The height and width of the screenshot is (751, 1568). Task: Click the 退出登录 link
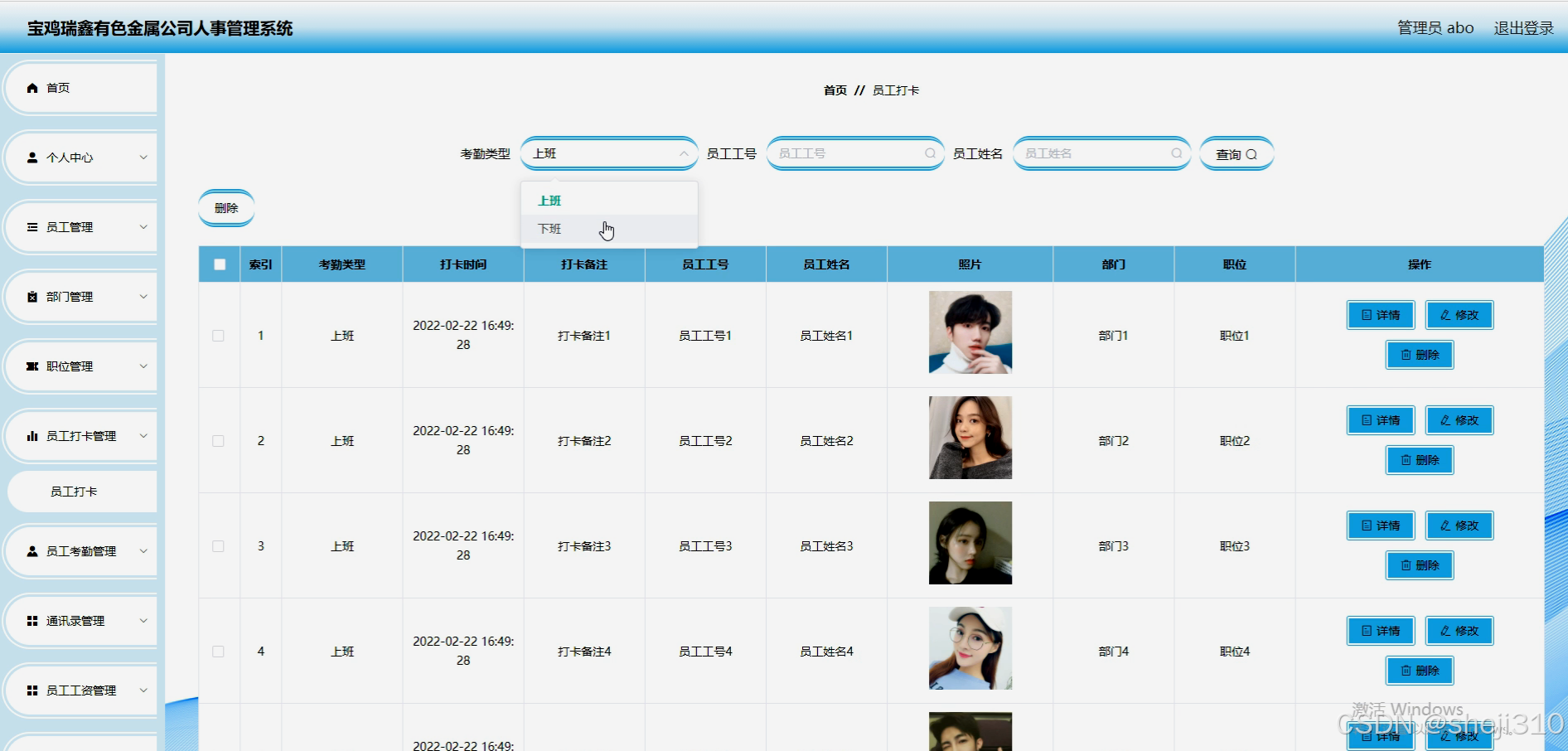click(1523, 28)
